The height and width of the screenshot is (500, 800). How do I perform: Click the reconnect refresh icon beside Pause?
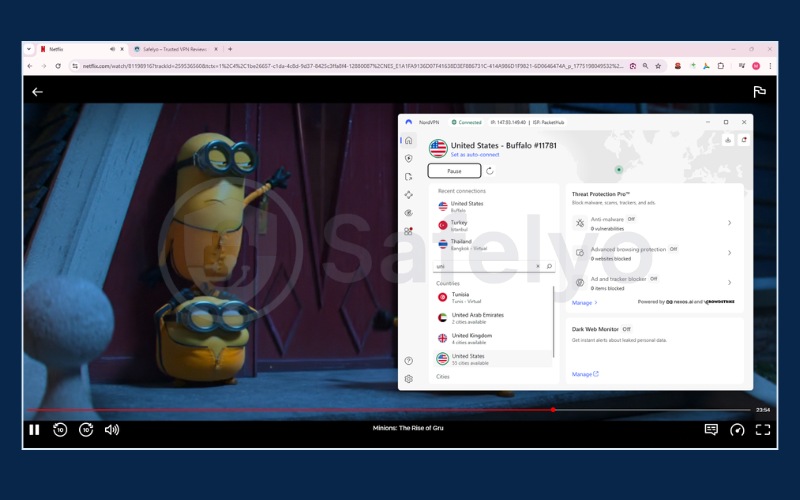490,171
